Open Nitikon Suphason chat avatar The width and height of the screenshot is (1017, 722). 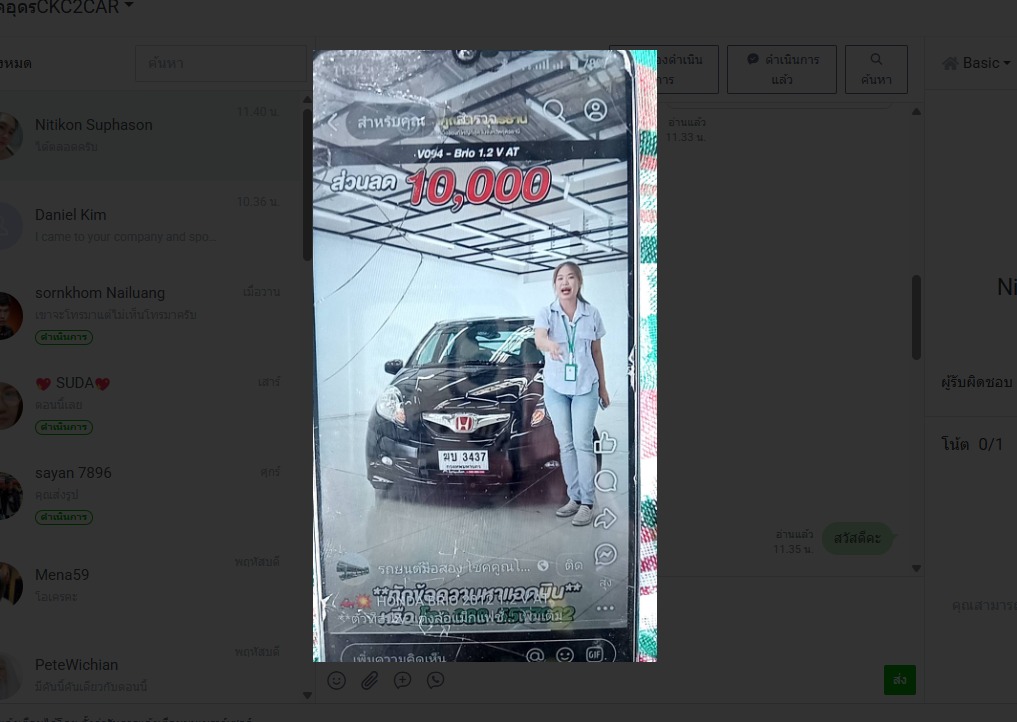[x=8, y=136]
